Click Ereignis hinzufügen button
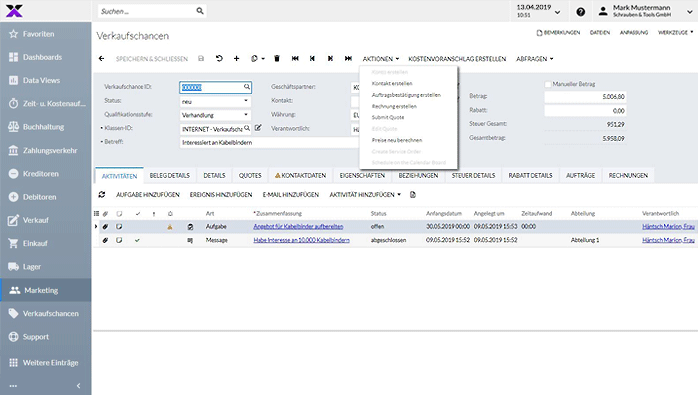Screen dimensions: 698x395 click(x=221, y=195)
